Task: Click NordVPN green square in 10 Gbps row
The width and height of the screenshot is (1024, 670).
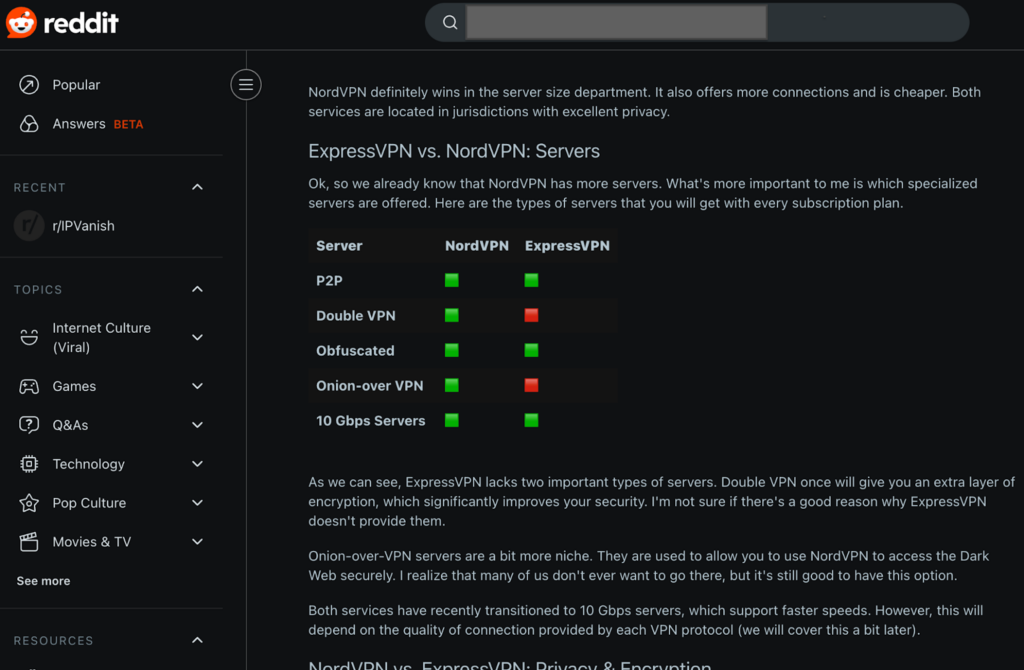Action: click(451, 420)
